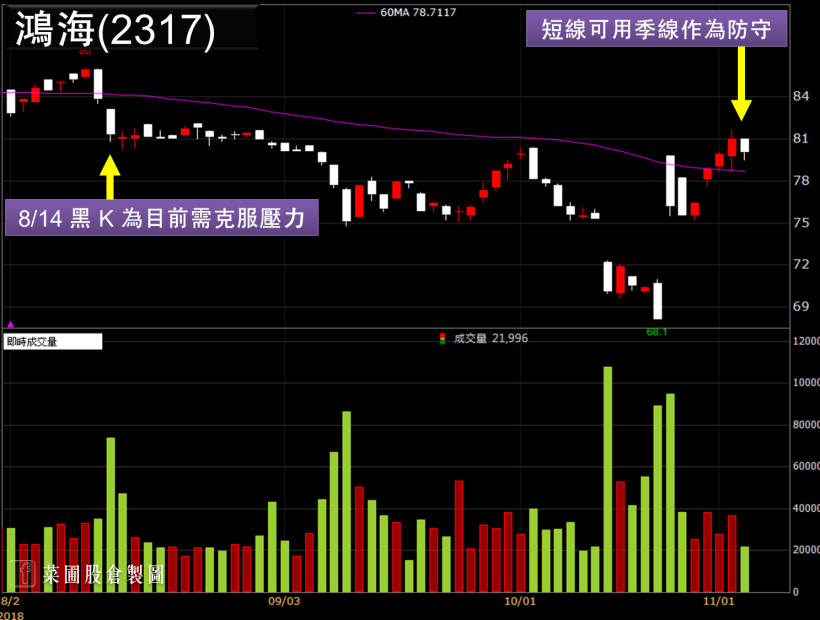Click the tallest green volume bar
The height and width of the screenshot is (620, 820).
point(608,479)
